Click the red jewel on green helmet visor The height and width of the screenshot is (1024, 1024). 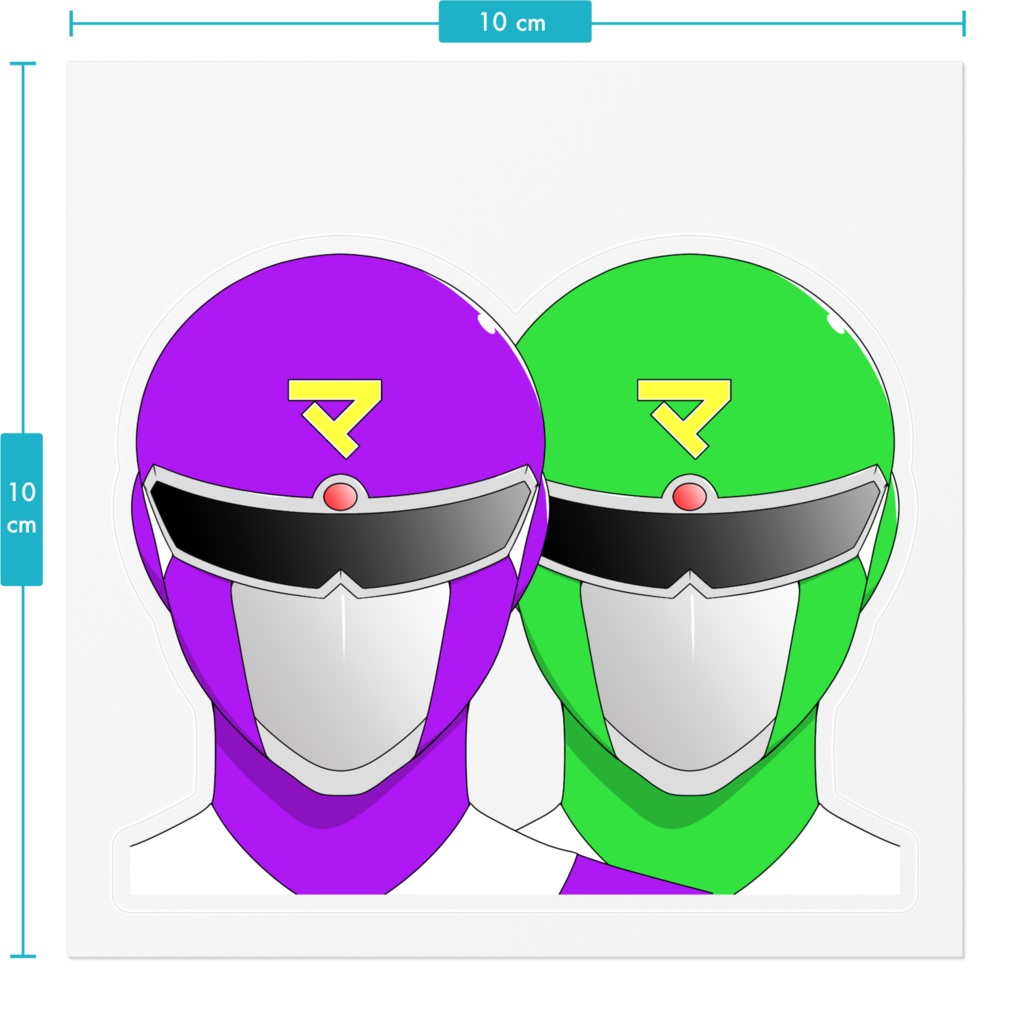(690, 497)
